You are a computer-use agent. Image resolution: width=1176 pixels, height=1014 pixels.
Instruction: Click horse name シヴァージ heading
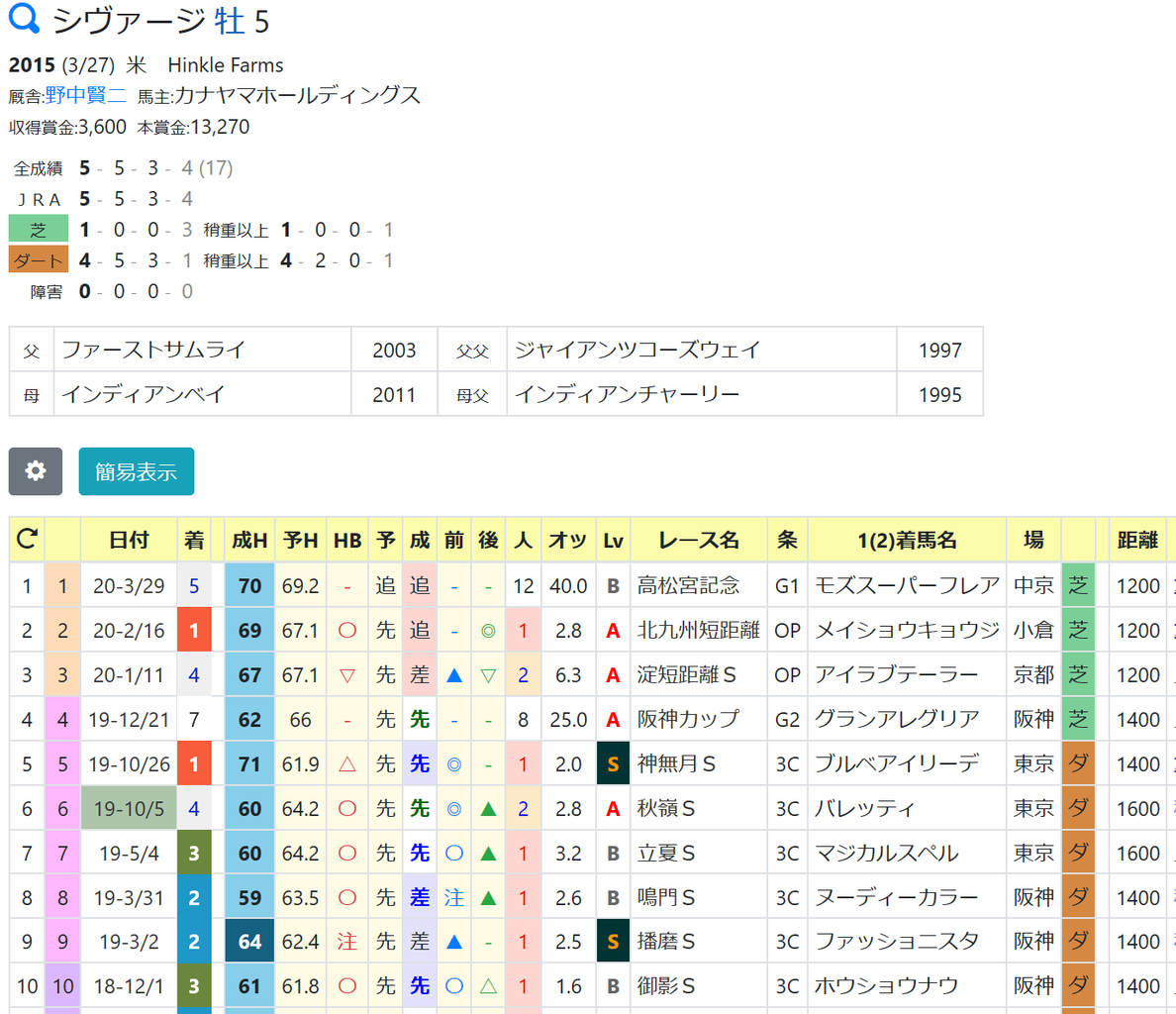pos(129,20)
